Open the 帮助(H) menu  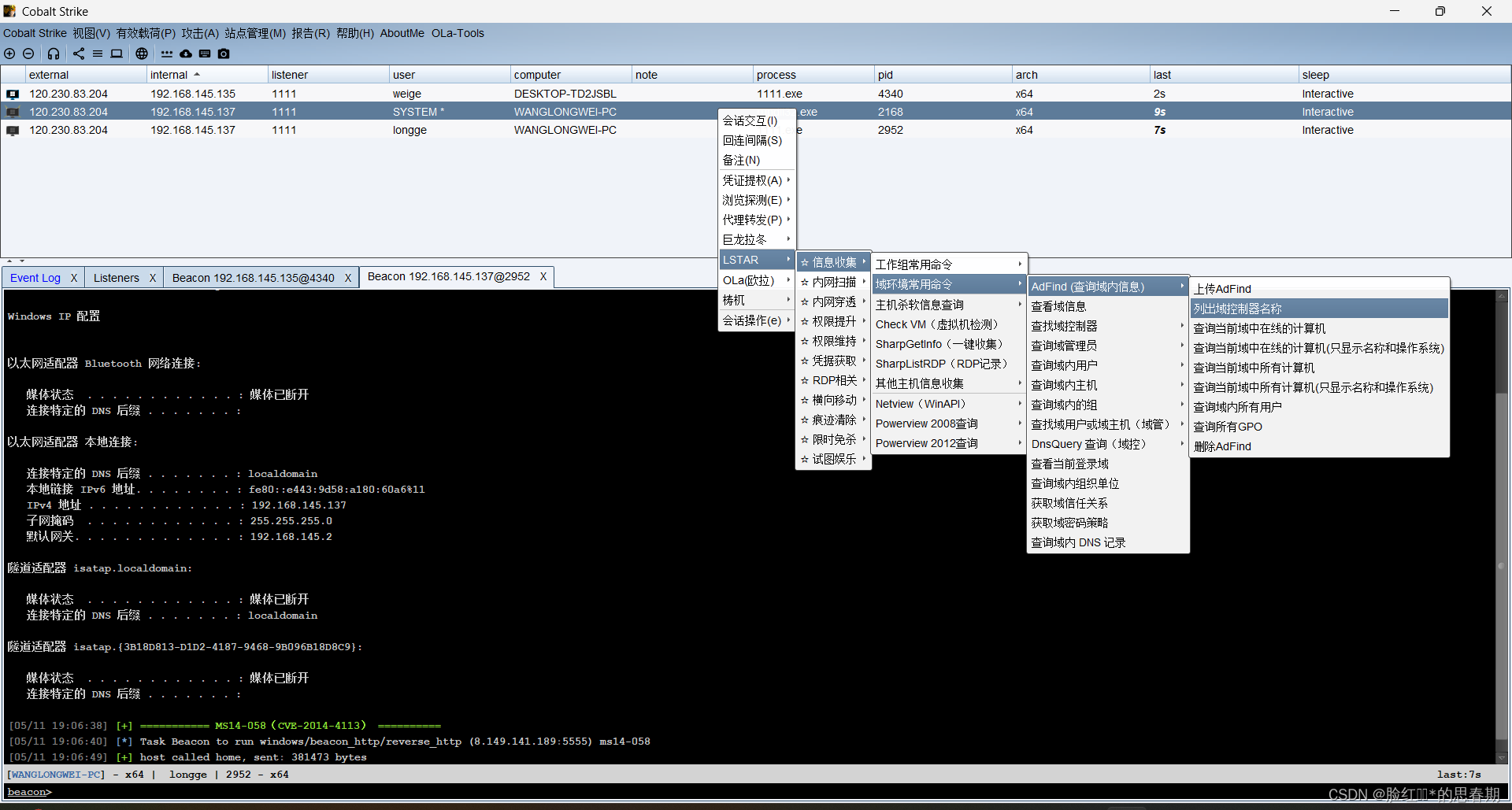point(355,33)
